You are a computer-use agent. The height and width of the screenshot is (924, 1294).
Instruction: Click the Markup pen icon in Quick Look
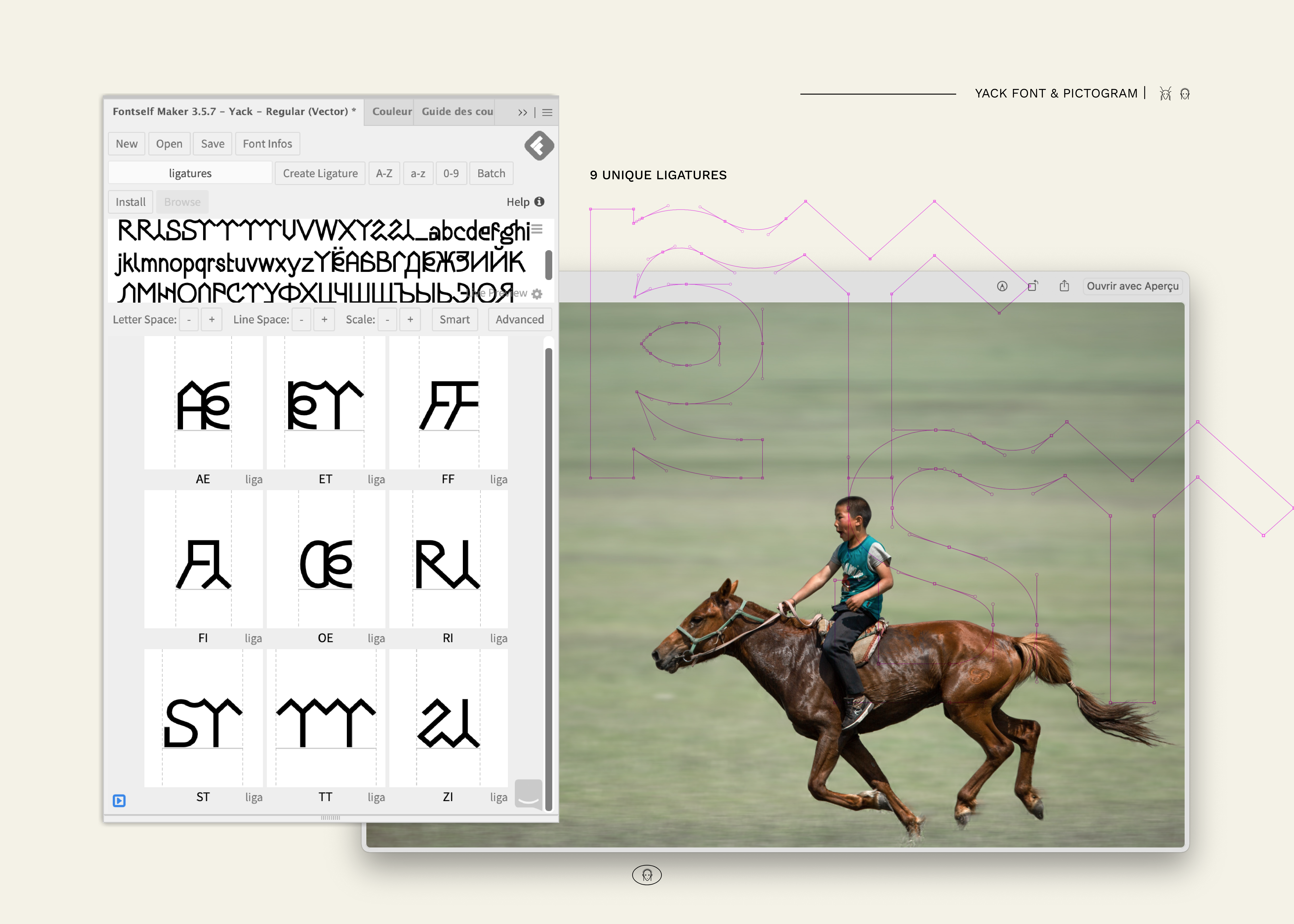1002,286
